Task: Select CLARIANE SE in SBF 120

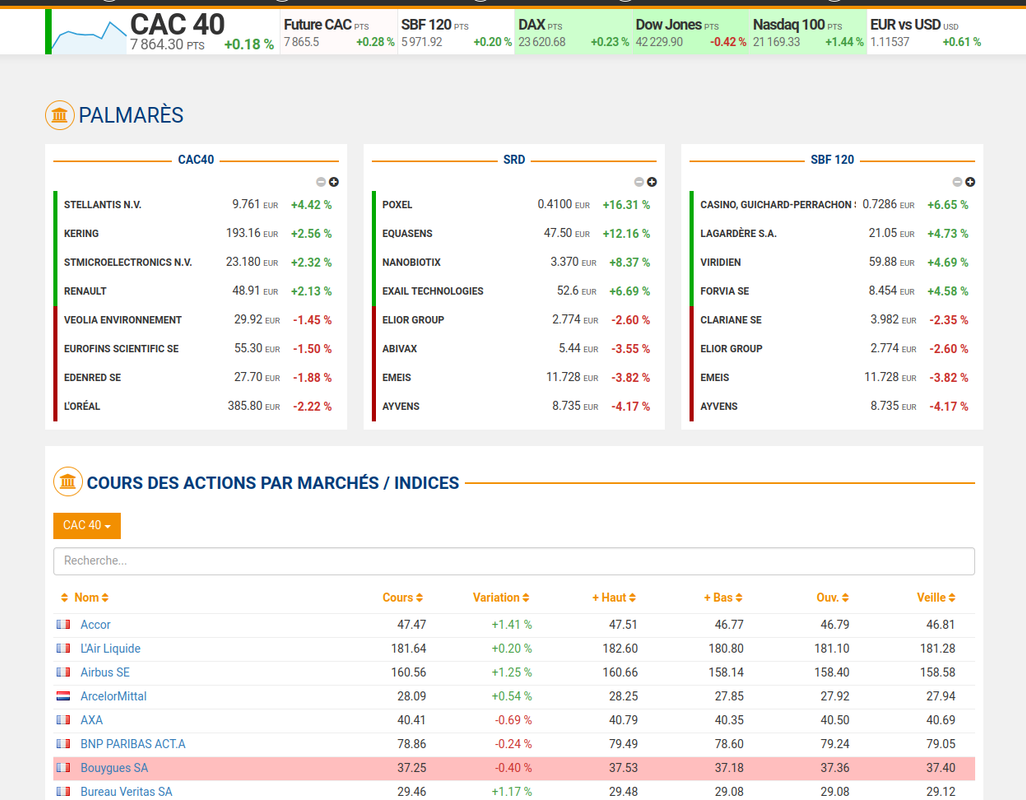Action: click(731, 320)
